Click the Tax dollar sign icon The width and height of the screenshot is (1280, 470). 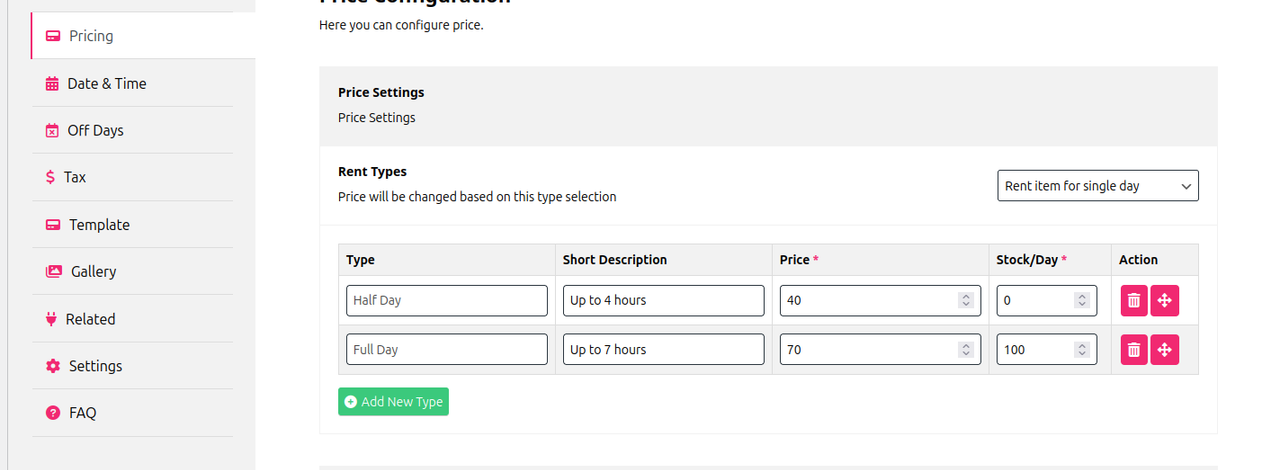(x=51, y=177)
